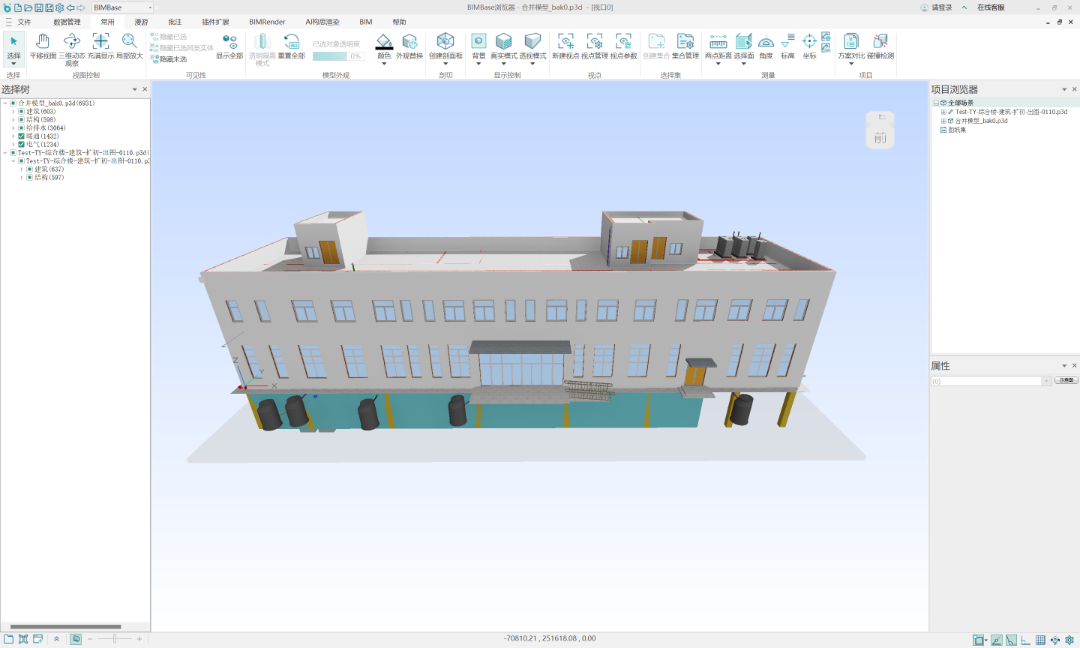The width and height of the screenshot is (1080, 648).
Task: Click the zoom slider in status bar
Action: pyautogui.click(x=114, y=639)
